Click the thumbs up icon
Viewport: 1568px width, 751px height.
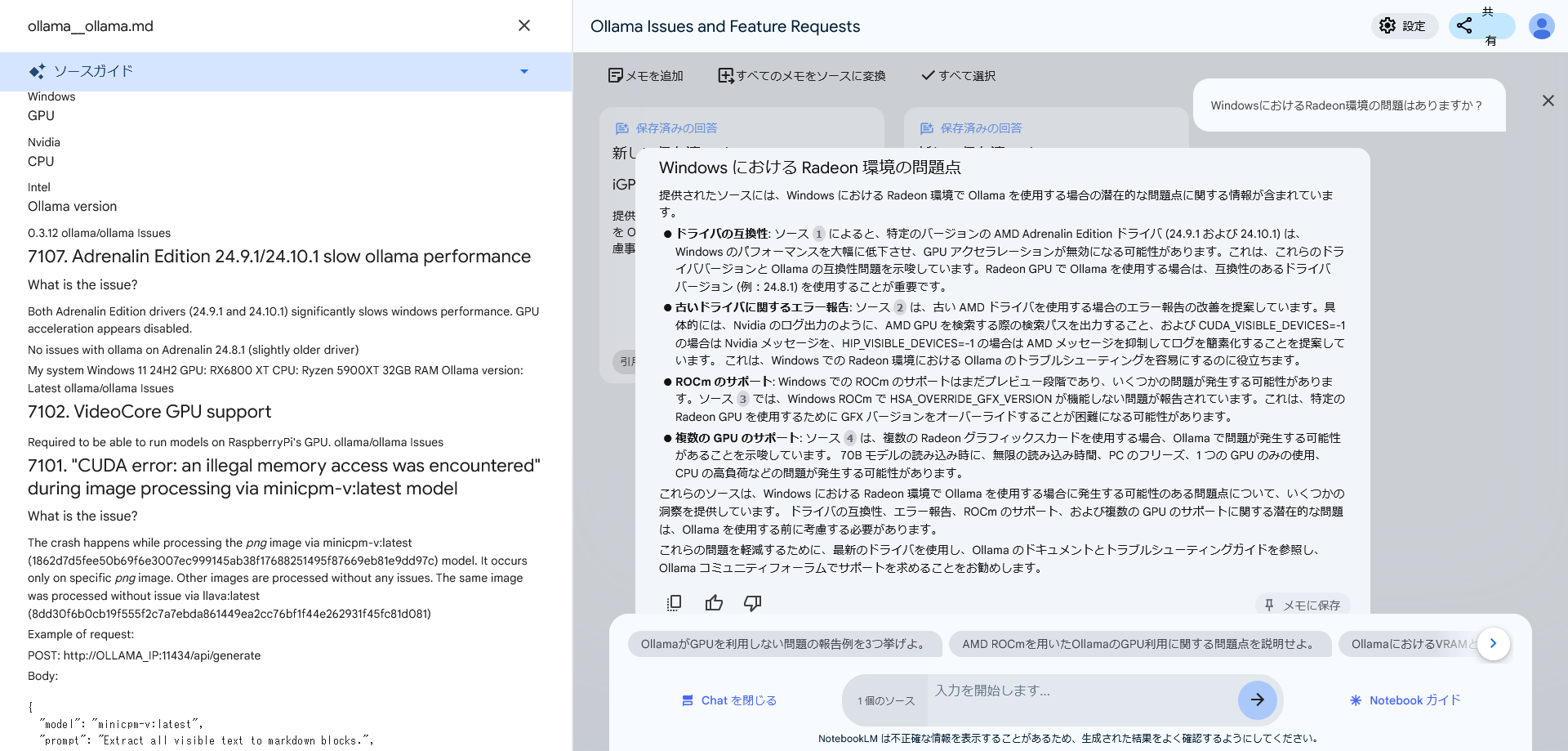click(714, 603)
